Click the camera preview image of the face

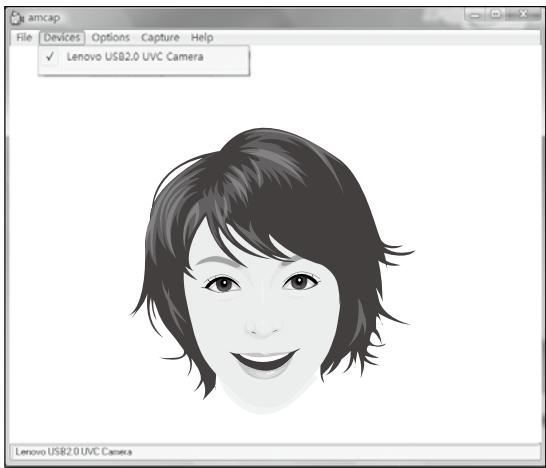pyautogui.click(x=272, y=271)
